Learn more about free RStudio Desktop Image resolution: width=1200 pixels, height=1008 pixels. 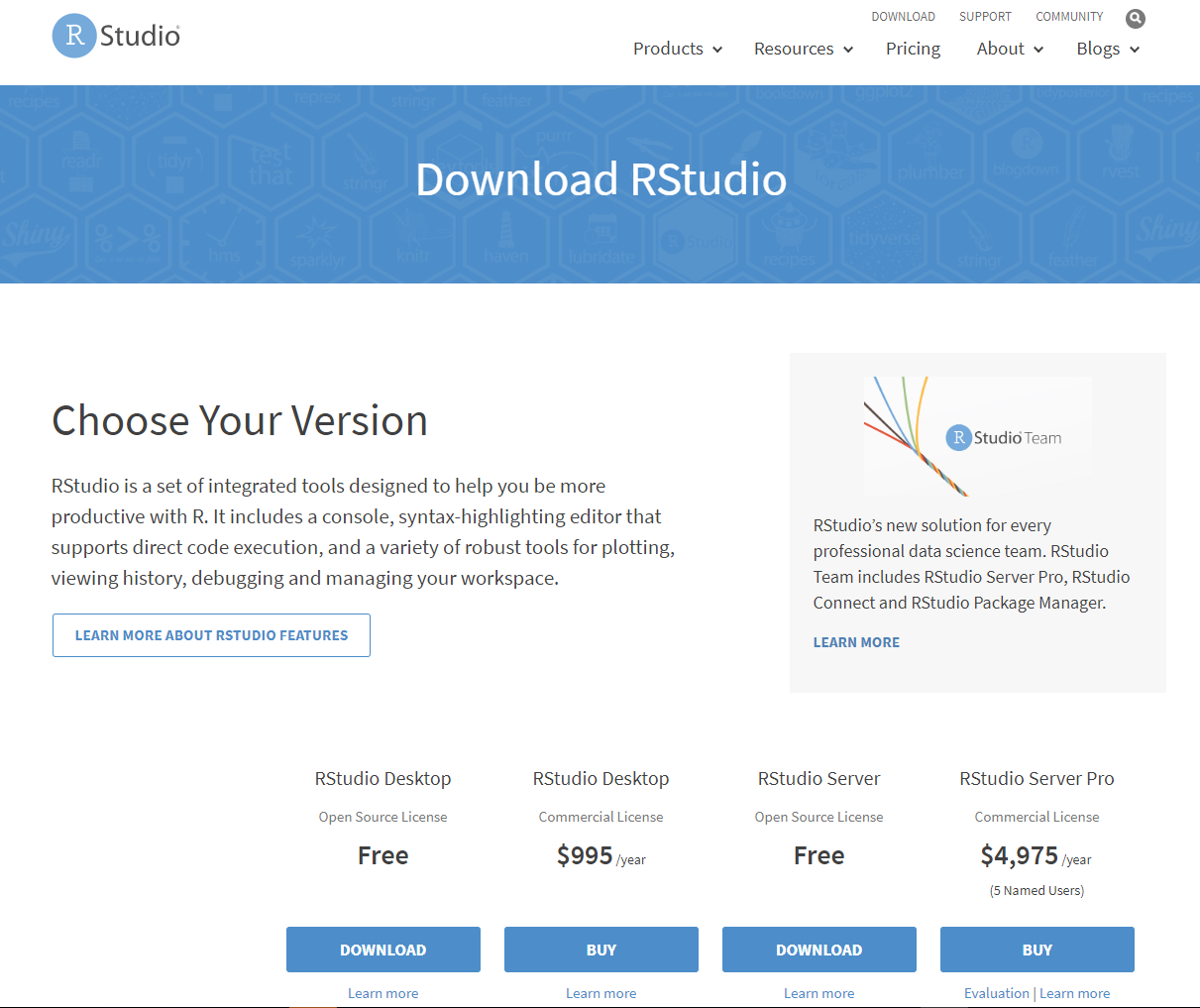coord(383,993)
